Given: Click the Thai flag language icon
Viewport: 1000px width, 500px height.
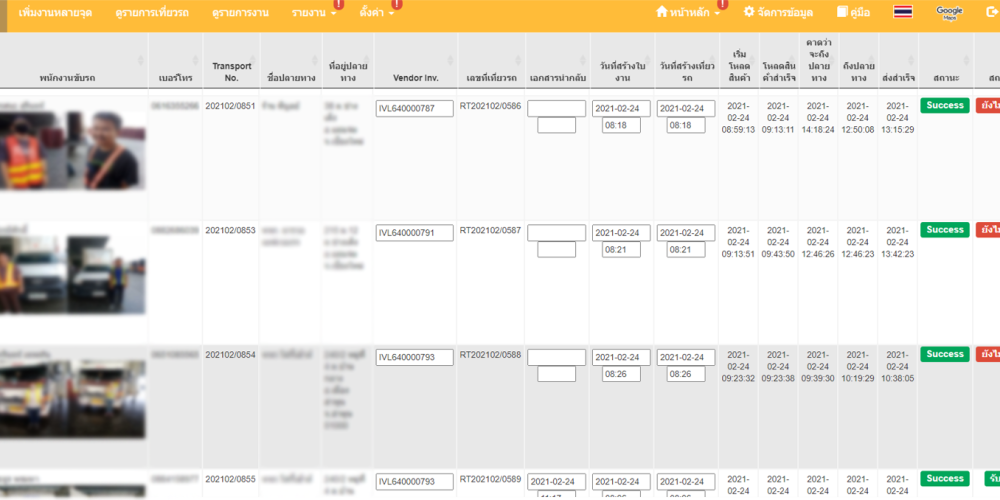Looking at the screenshot, I should (x=903, y=12).
